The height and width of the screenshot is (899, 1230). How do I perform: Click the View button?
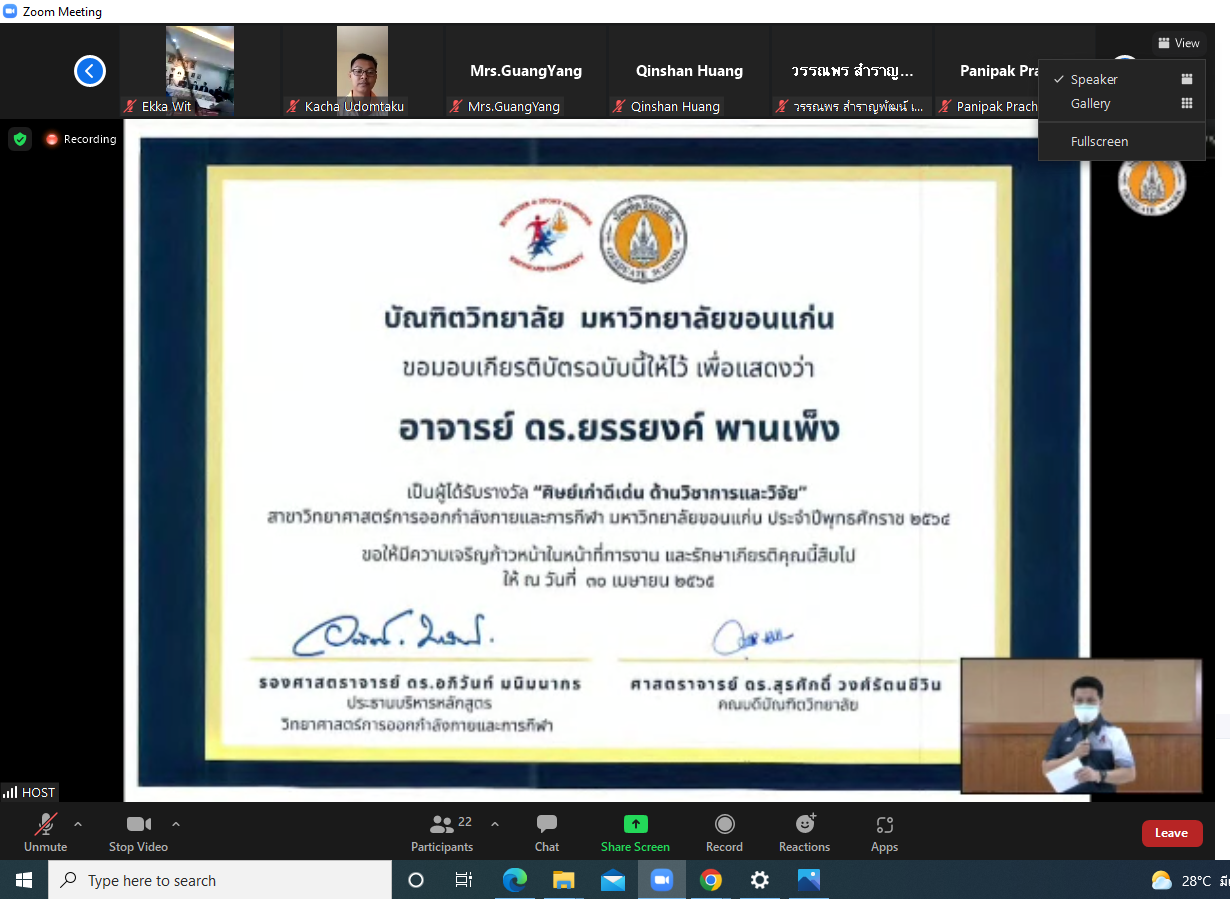1178,43
